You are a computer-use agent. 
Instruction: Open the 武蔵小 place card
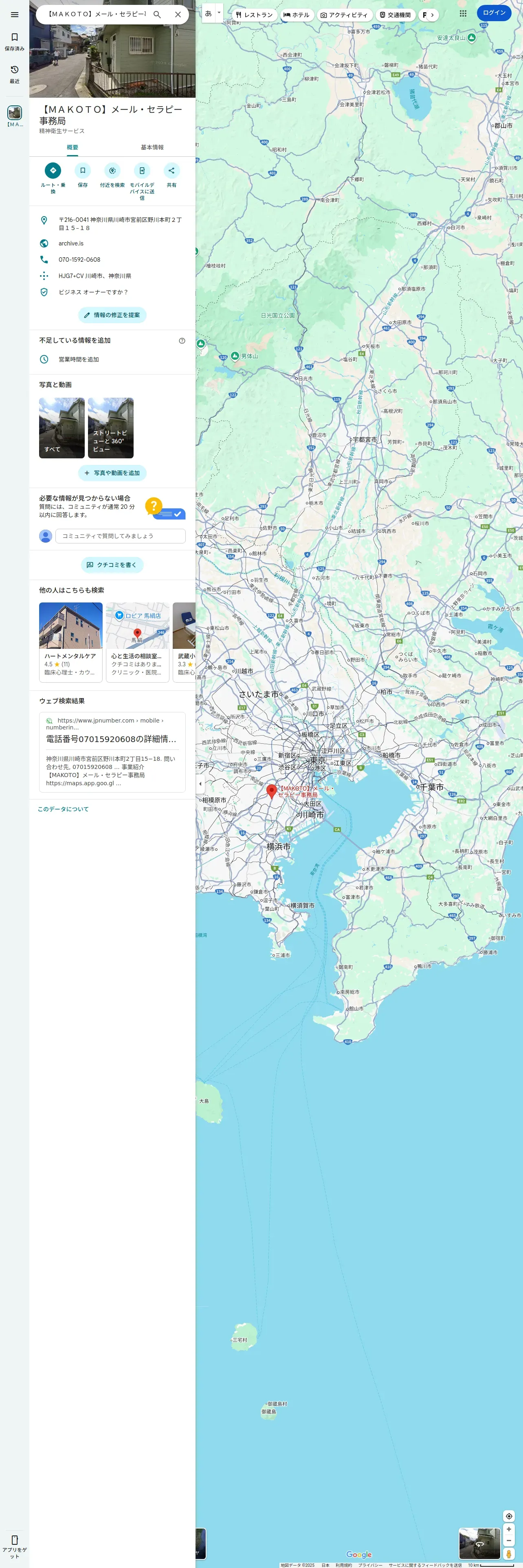[185, 642]
